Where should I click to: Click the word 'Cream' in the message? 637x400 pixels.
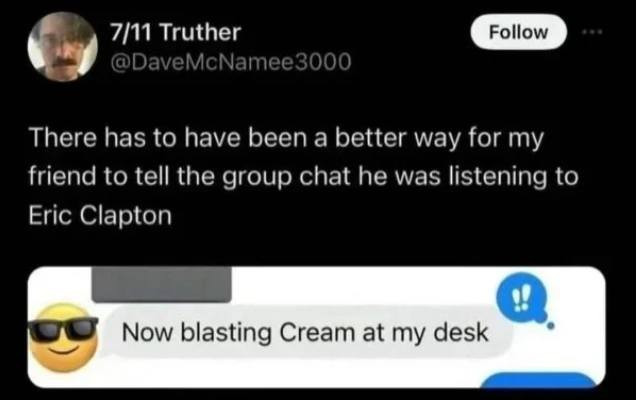click(316, 333)
